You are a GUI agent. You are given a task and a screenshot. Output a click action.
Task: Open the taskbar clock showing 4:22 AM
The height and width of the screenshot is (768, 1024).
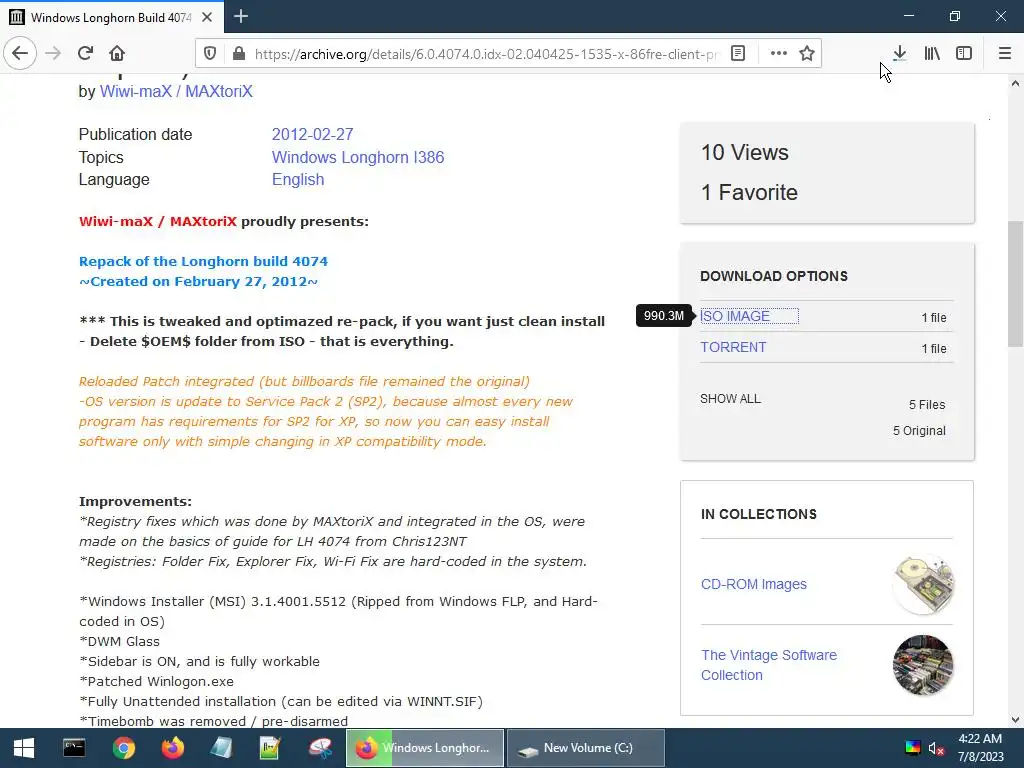pyautogui.click(x=980, y=748)
